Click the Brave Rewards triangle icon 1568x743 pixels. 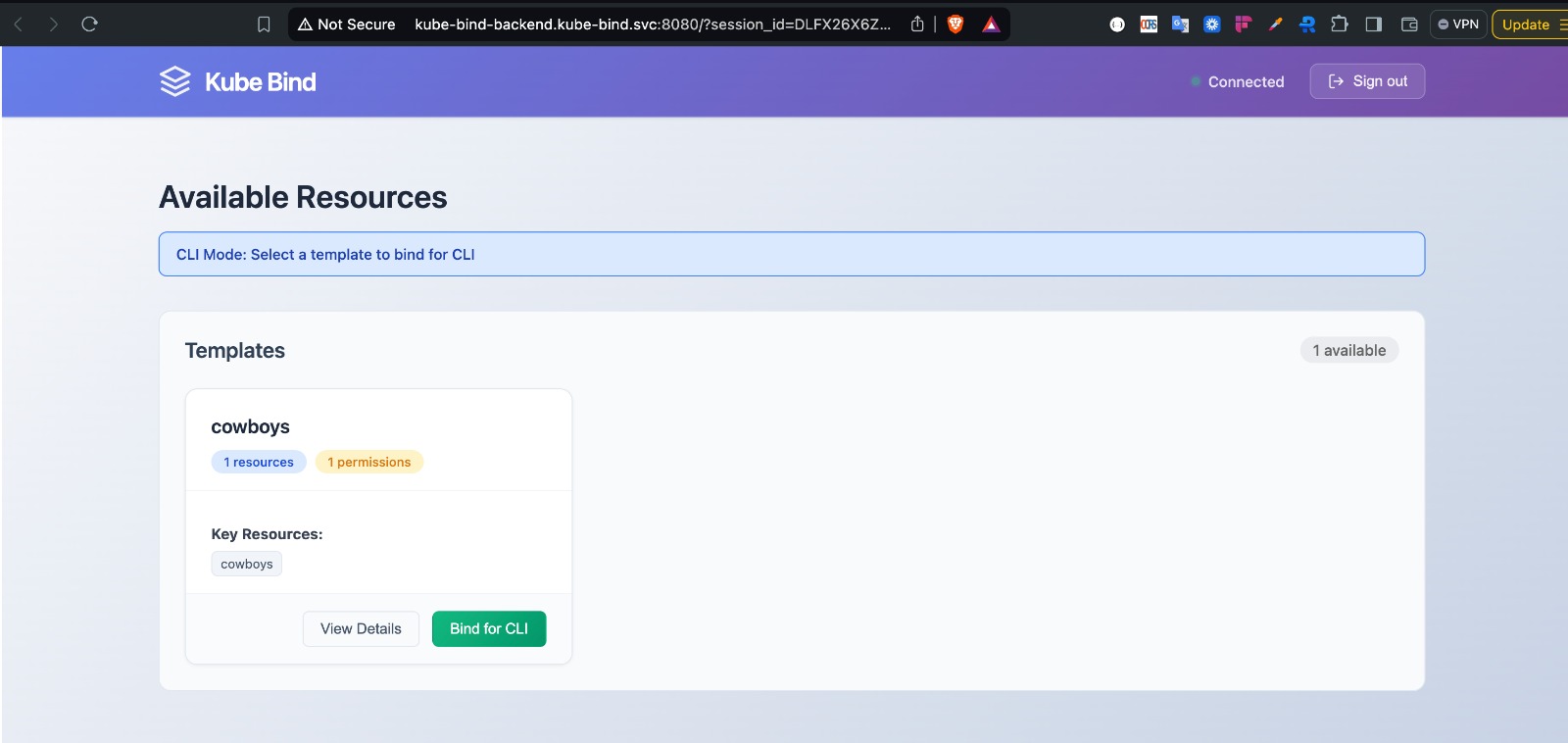[991, 25]
